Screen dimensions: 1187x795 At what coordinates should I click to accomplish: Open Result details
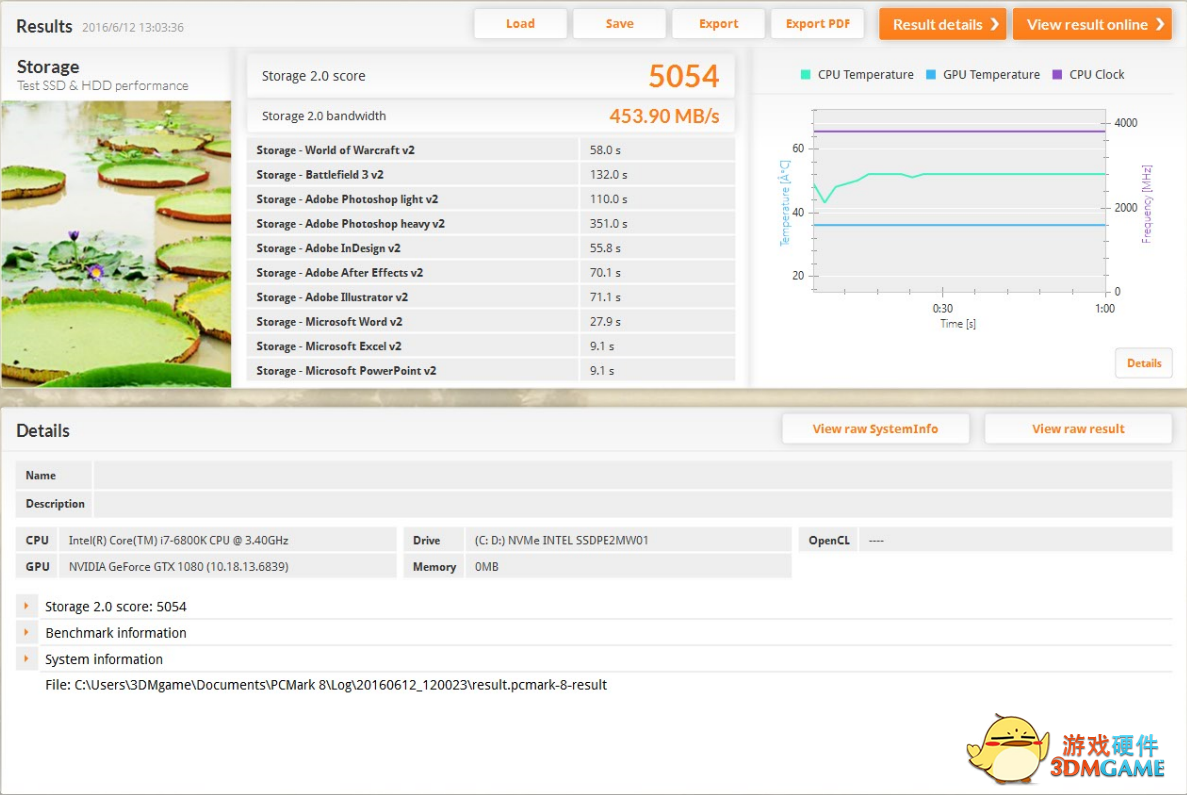pyautogui.click(x=942, y=24)
